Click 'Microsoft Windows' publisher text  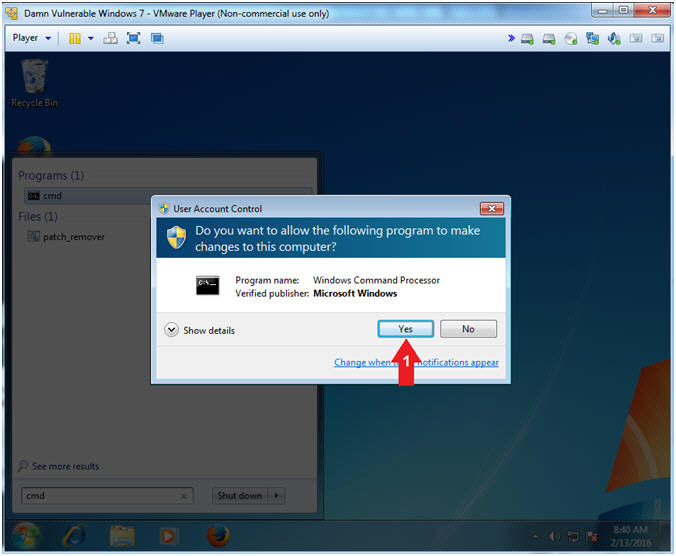tap(355, 294)
